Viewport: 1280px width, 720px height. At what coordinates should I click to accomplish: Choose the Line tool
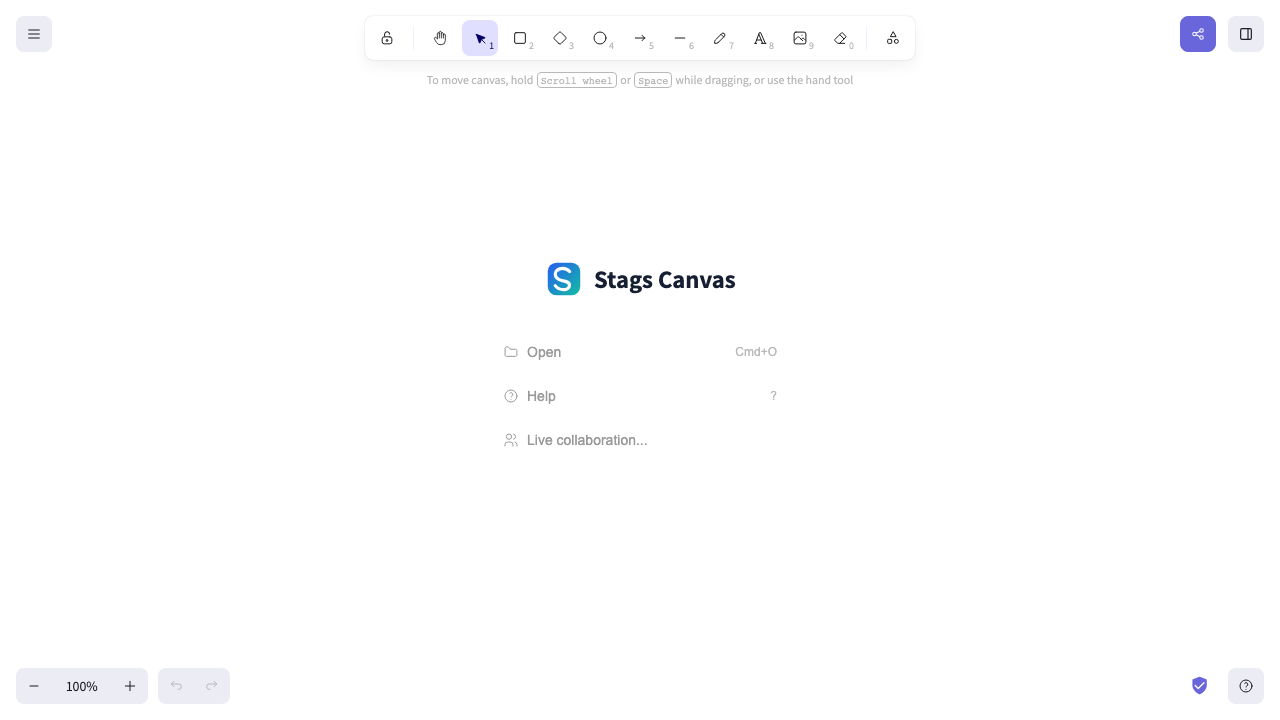[680, 38]
